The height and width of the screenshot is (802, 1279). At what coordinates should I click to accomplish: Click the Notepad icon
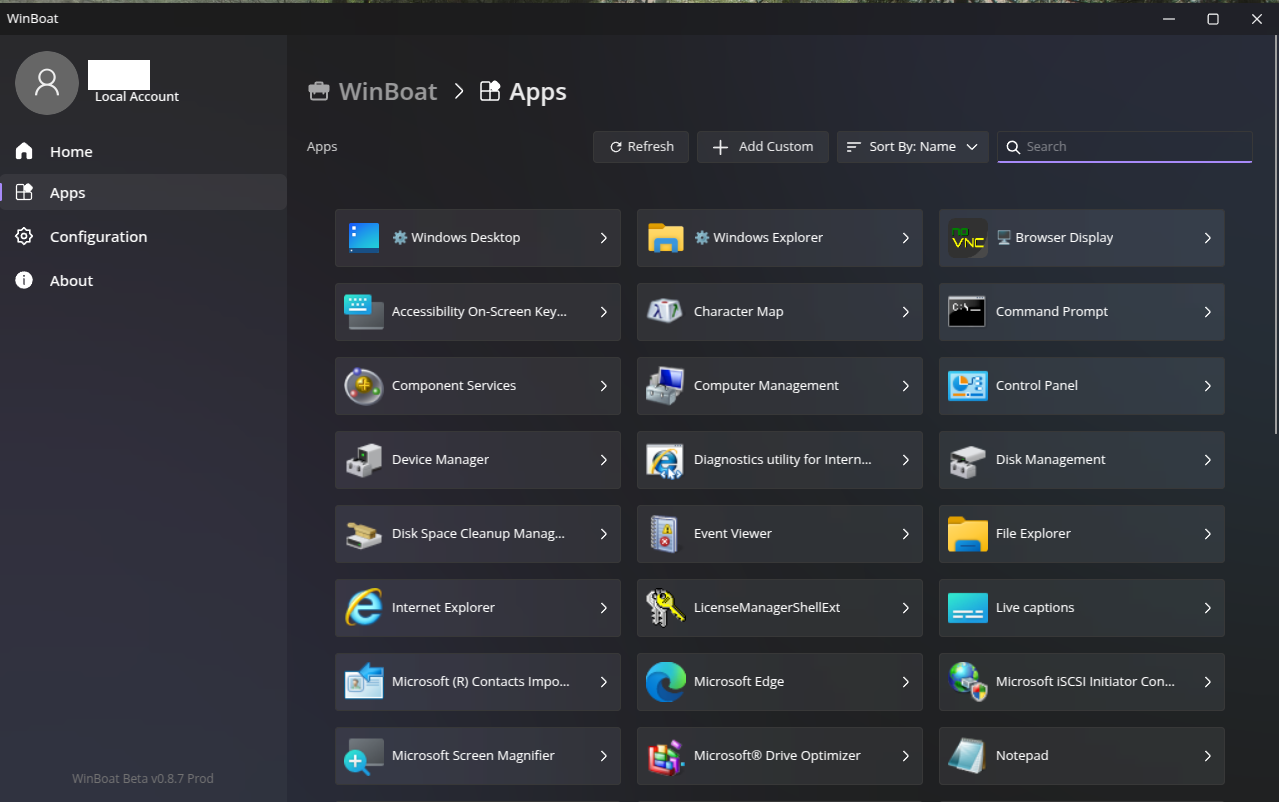968,756
